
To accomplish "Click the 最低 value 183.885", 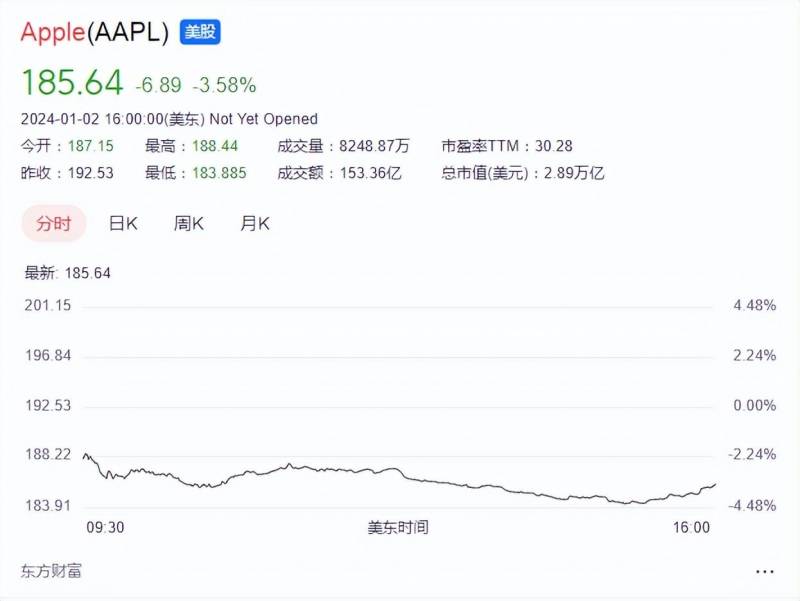I will pos(219,173).
